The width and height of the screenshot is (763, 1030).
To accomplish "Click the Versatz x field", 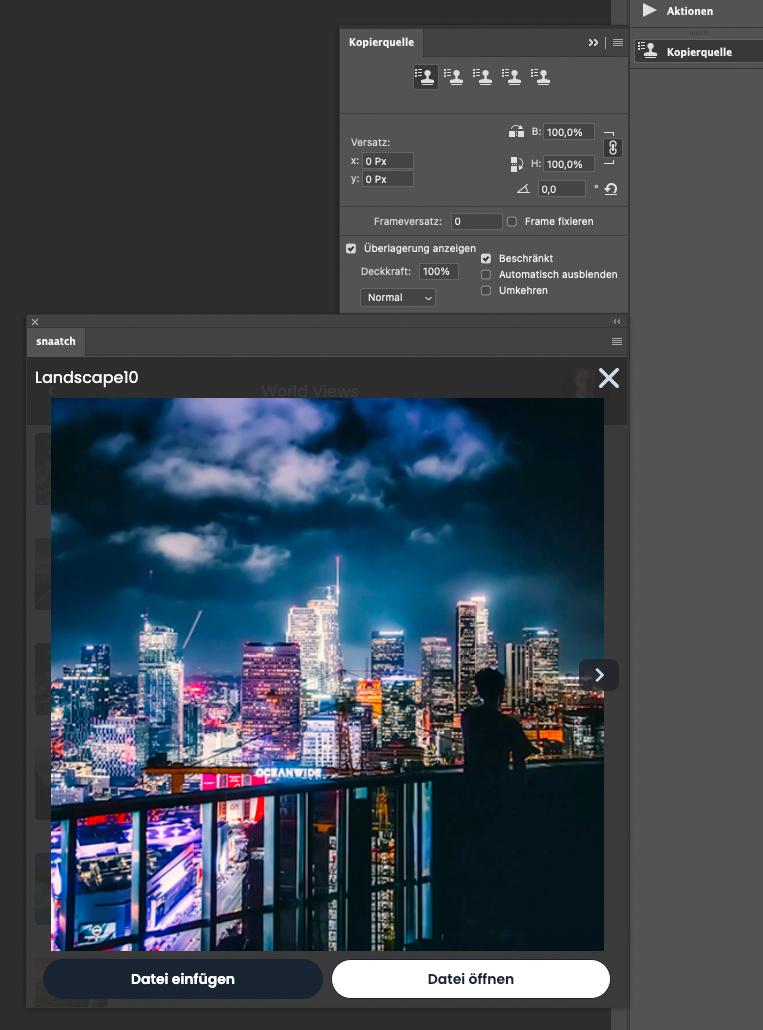I will [x=388, y=161].
